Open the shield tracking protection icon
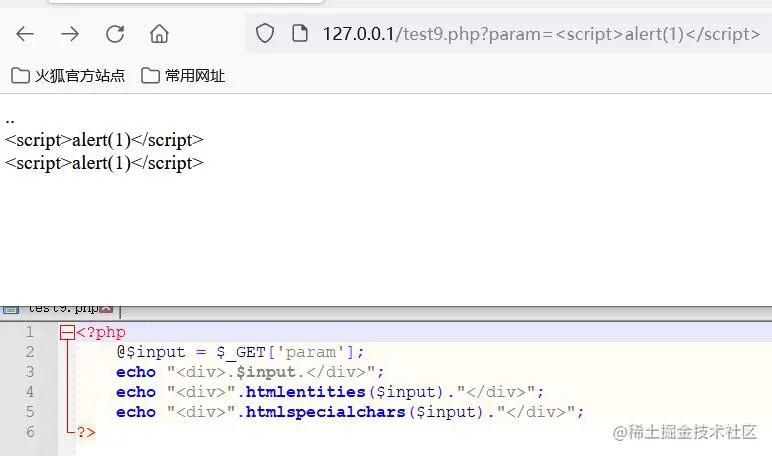This screenshot has width=772, height=456. [265, 33]
